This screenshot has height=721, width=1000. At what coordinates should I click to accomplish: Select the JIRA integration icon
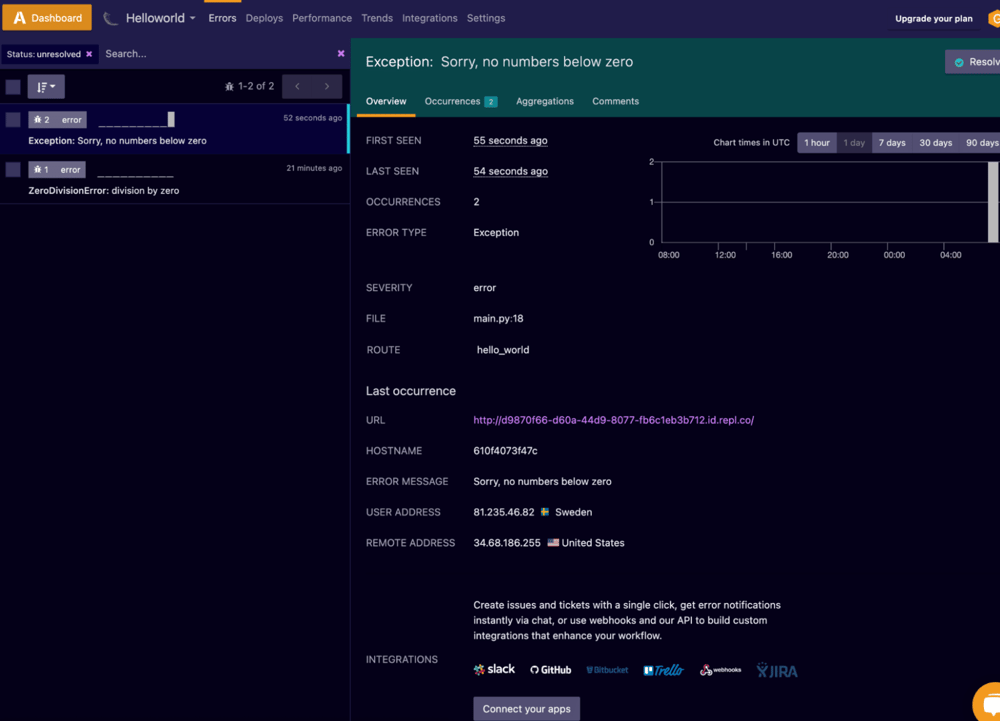[776, 670]
